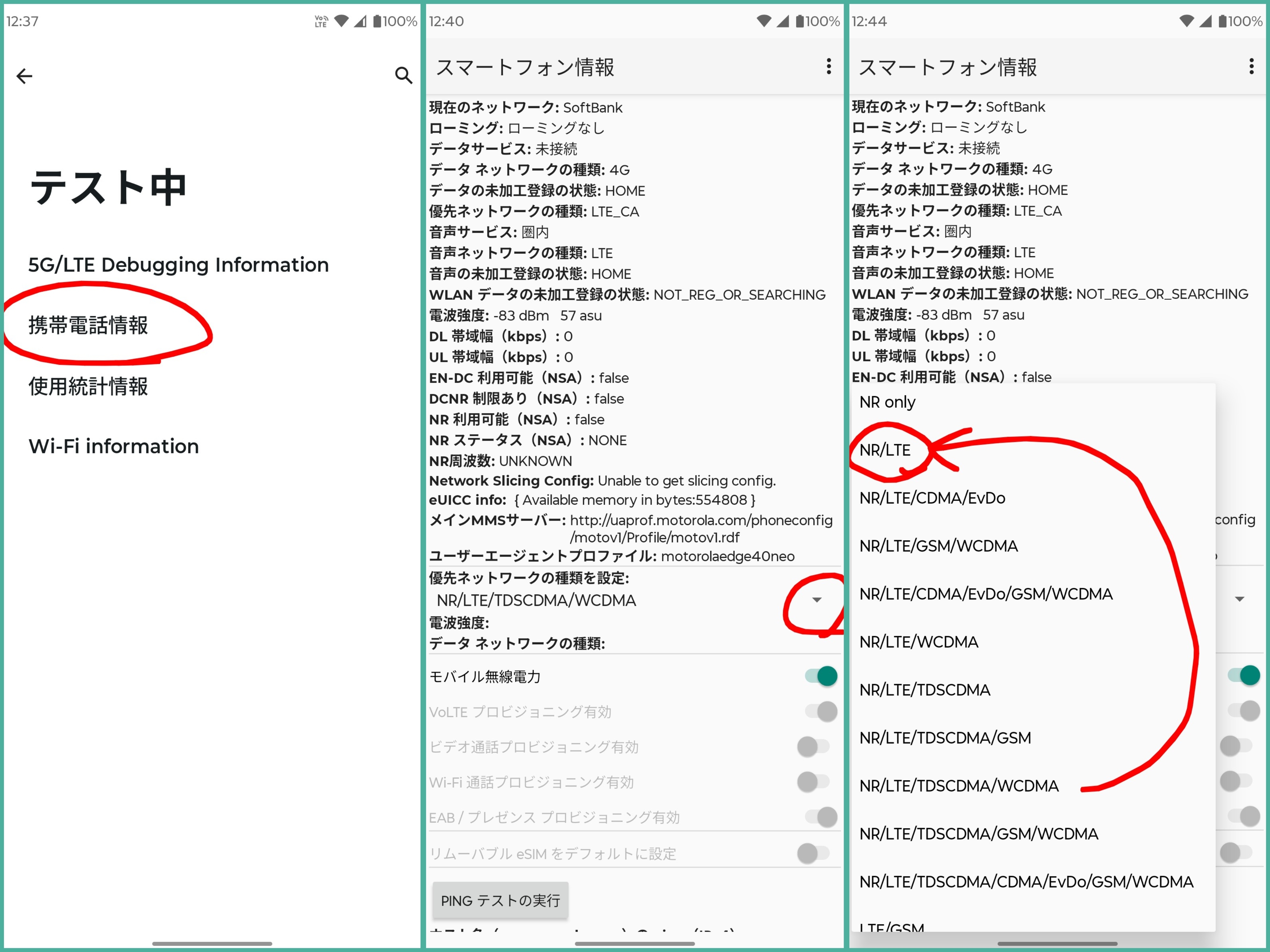This screenshot has width=1270, height=952.
Task: Tap the search magnifier icon
Action: tap(404, 75)
